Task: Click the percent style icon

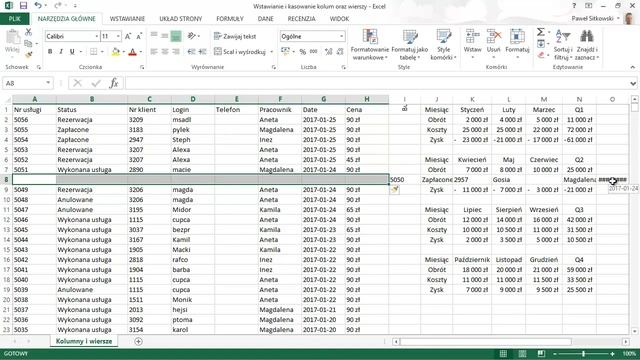Action: [302, 52]
